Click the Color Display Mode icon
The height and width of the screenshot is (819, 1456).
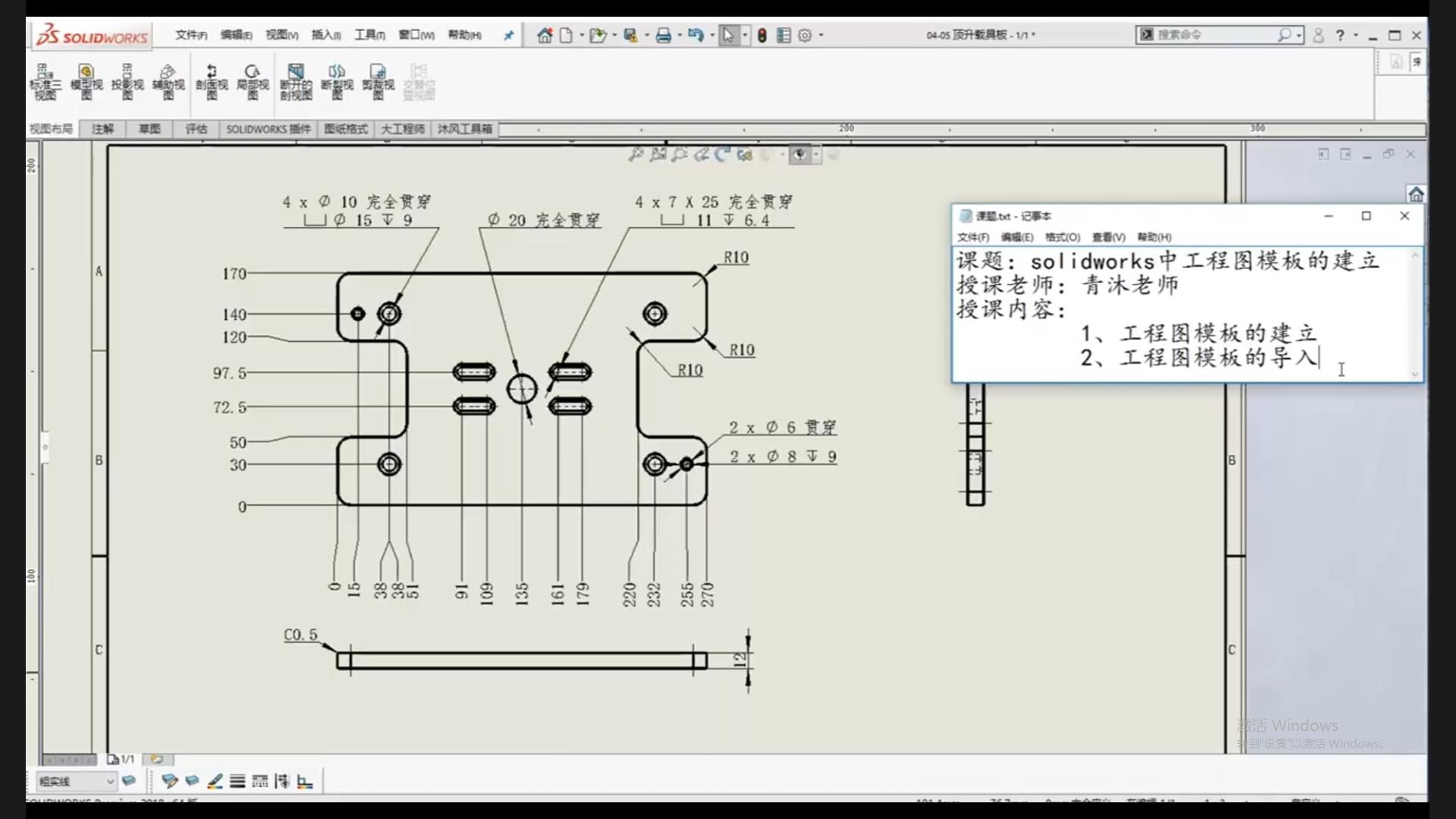(x=305, y=780)
